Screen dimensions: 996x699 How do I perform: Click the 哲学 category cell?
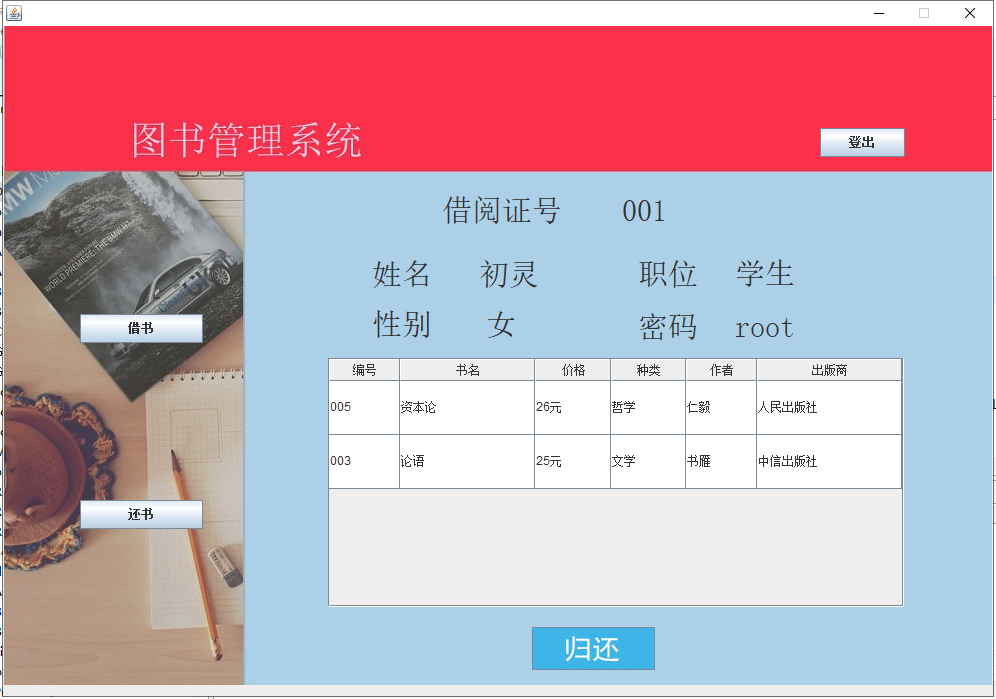[x=648, y=407]
